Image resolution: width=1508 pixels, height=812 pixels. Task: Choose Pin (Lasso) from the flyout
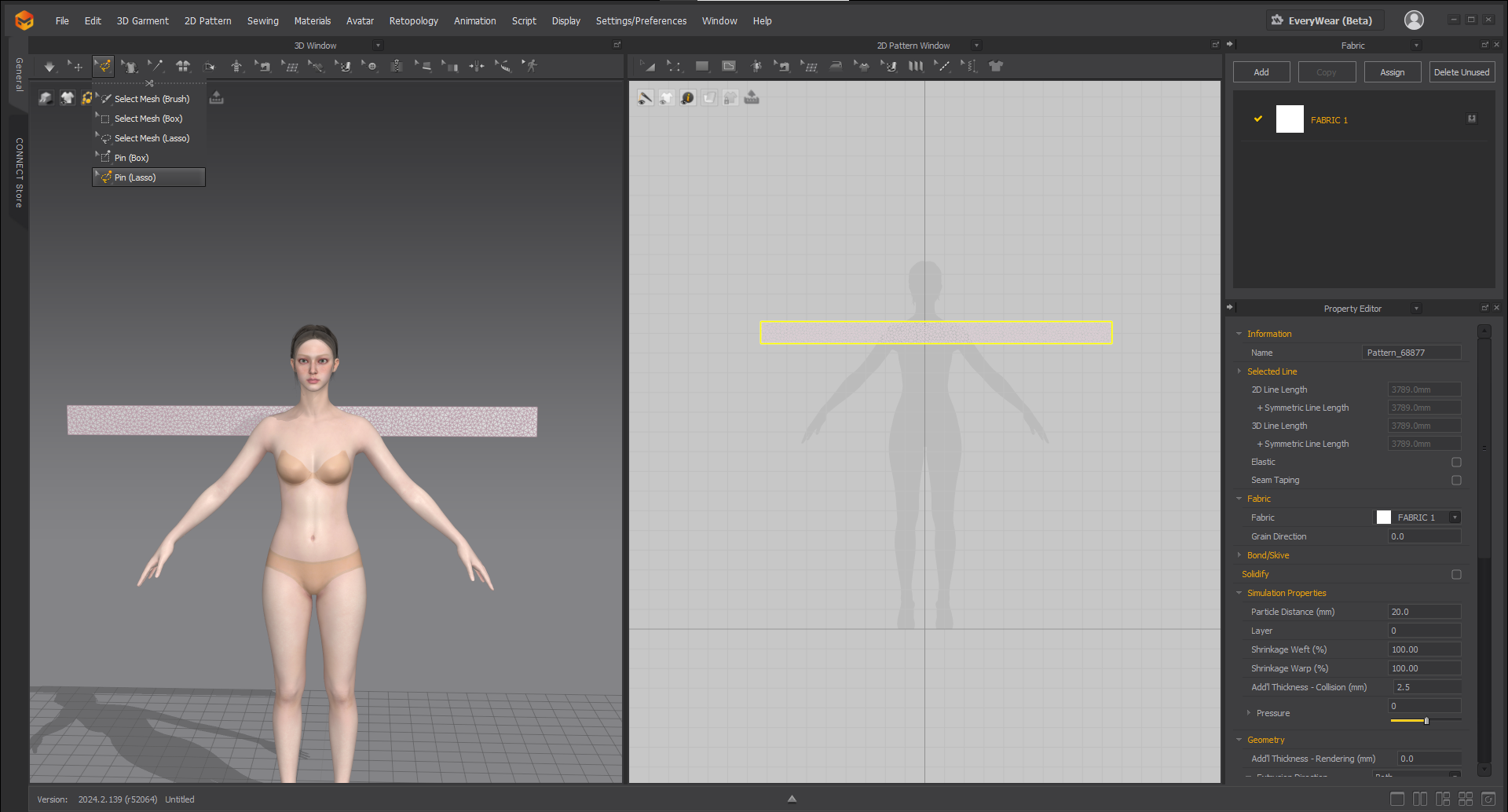(149, 177)
